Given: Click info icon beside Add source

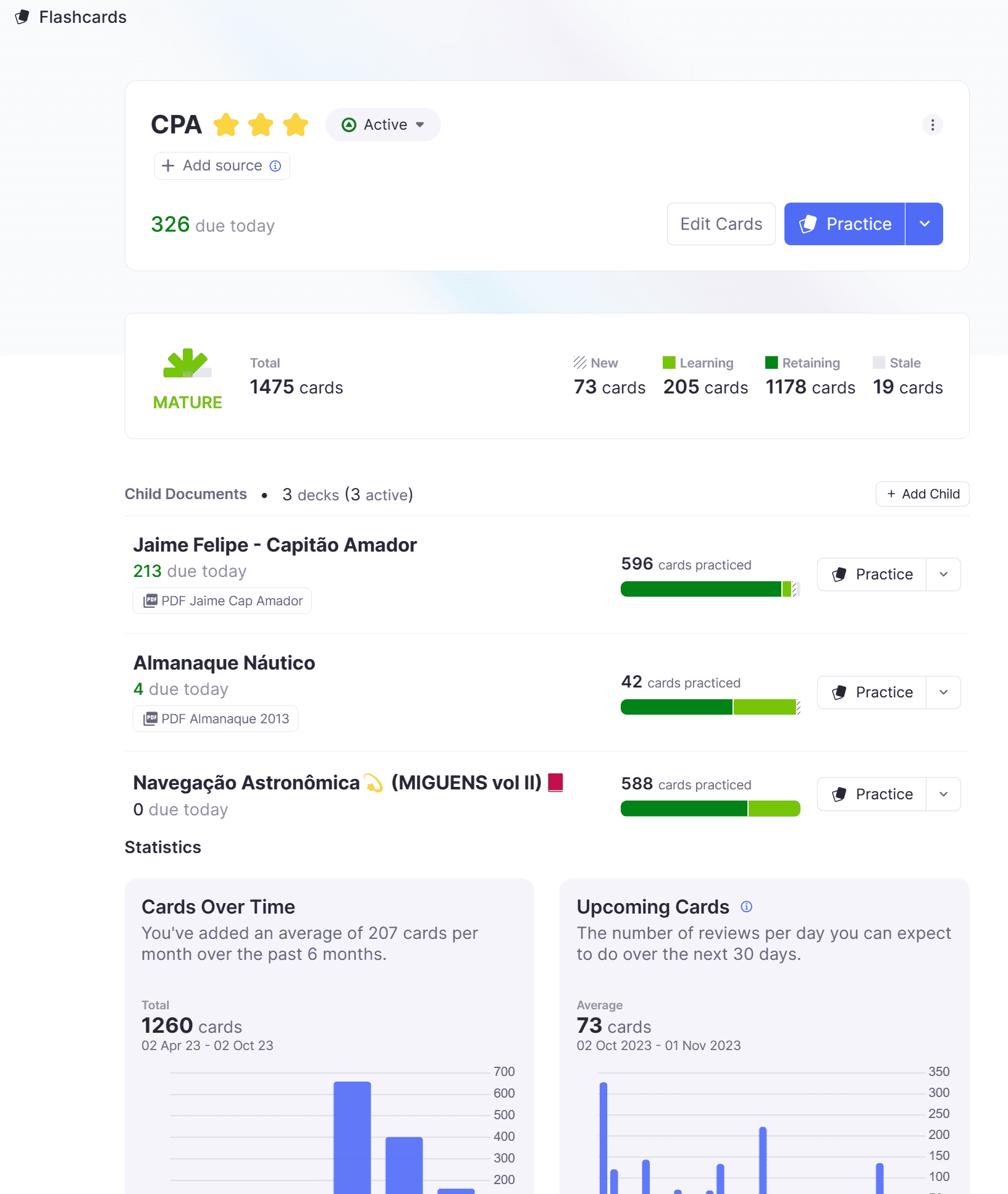Looking at the screenshot, I should click(275, 166).
